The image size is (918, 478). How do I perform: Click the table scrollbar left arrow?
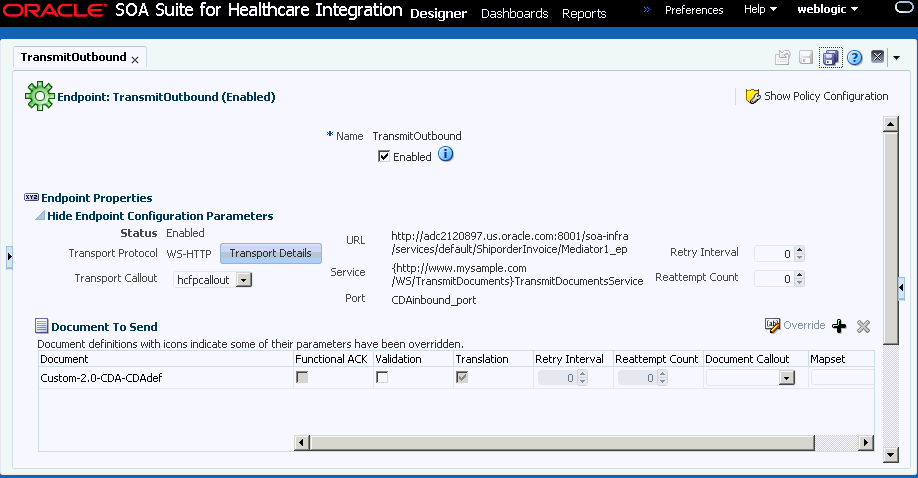click(302, 443)
